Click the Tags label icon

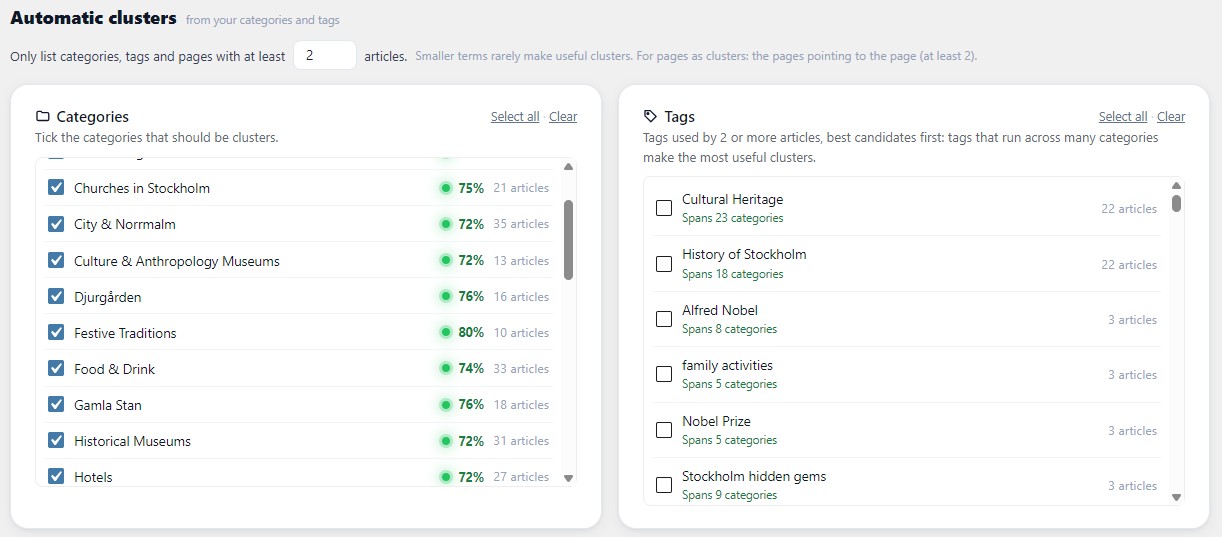[x=651, y=116]
